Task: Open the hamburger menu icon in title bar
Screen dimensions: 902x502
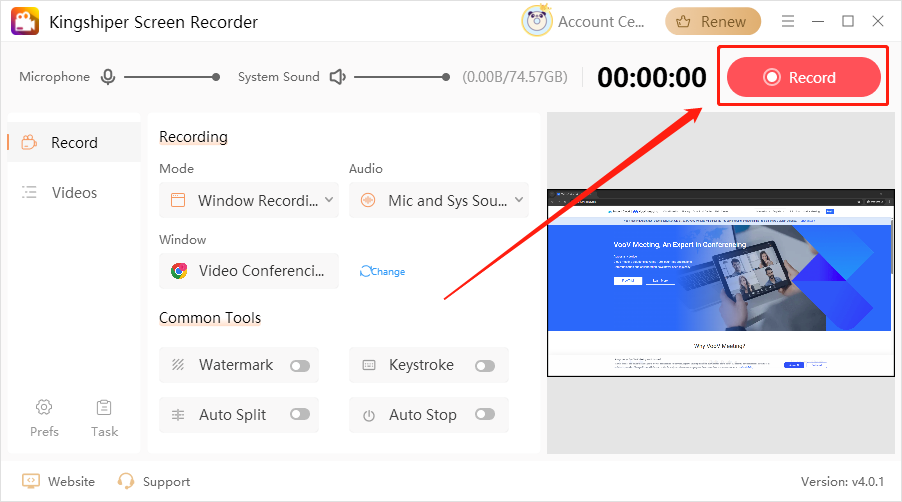Action: pos(788,21)
